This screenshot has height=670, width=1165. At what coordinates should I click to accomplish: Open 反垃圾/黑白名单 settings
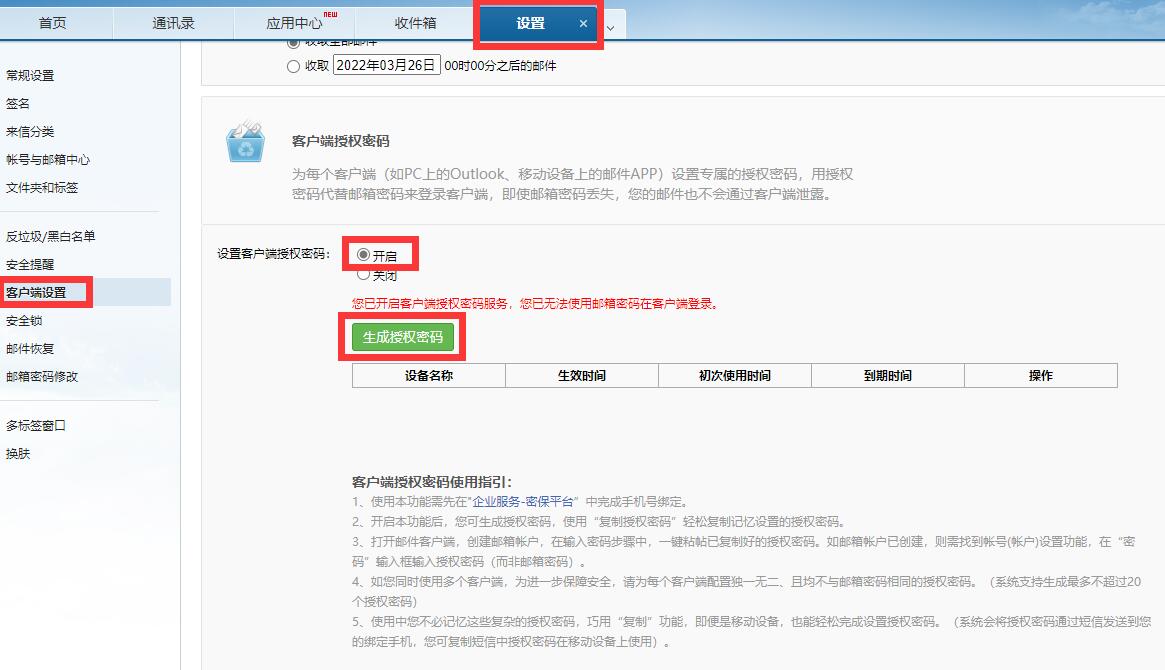(x=51, y=236)
